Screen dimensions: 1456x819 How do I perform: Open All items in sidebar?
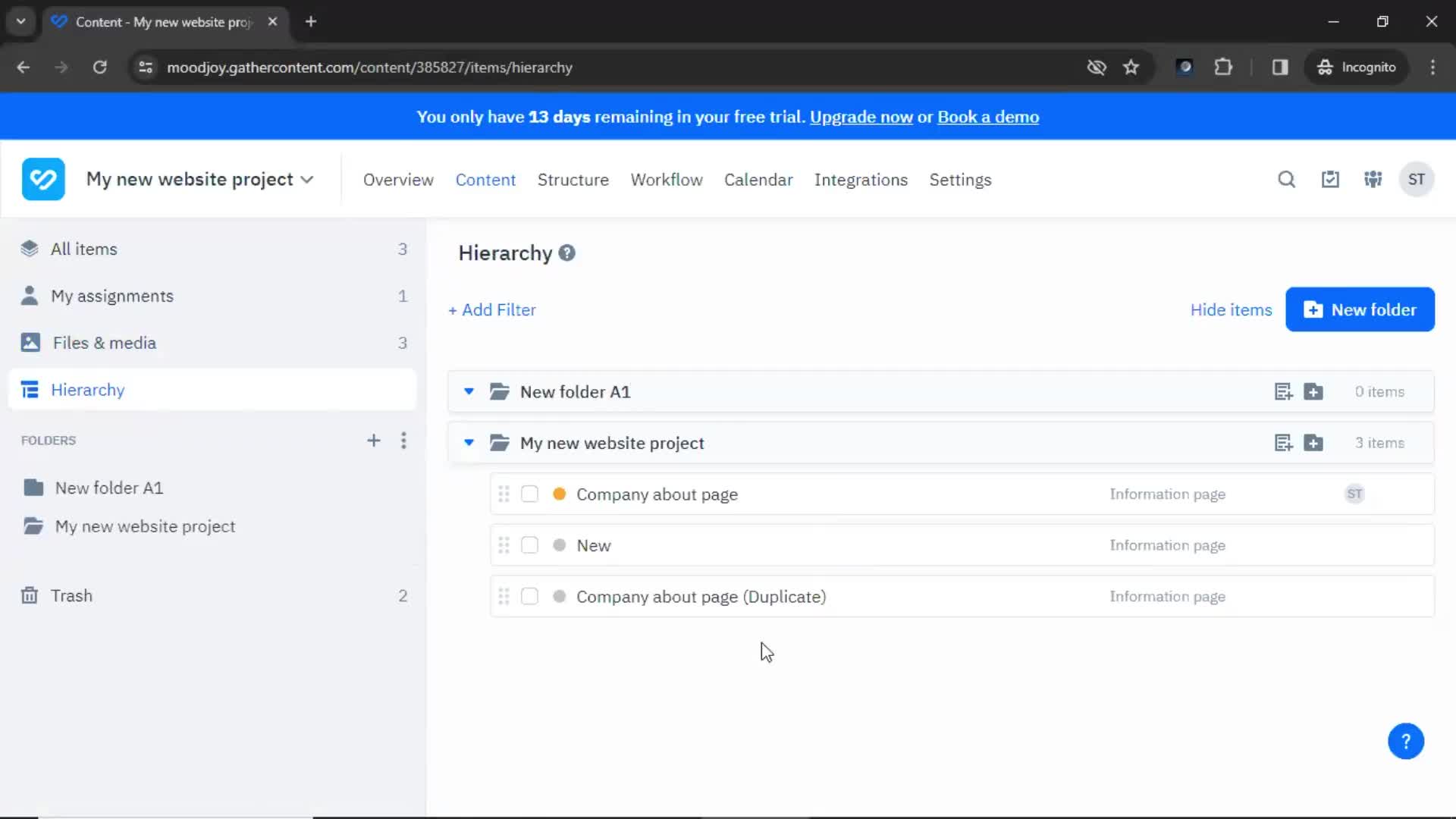pyautogui.click(x=212, y=249)
